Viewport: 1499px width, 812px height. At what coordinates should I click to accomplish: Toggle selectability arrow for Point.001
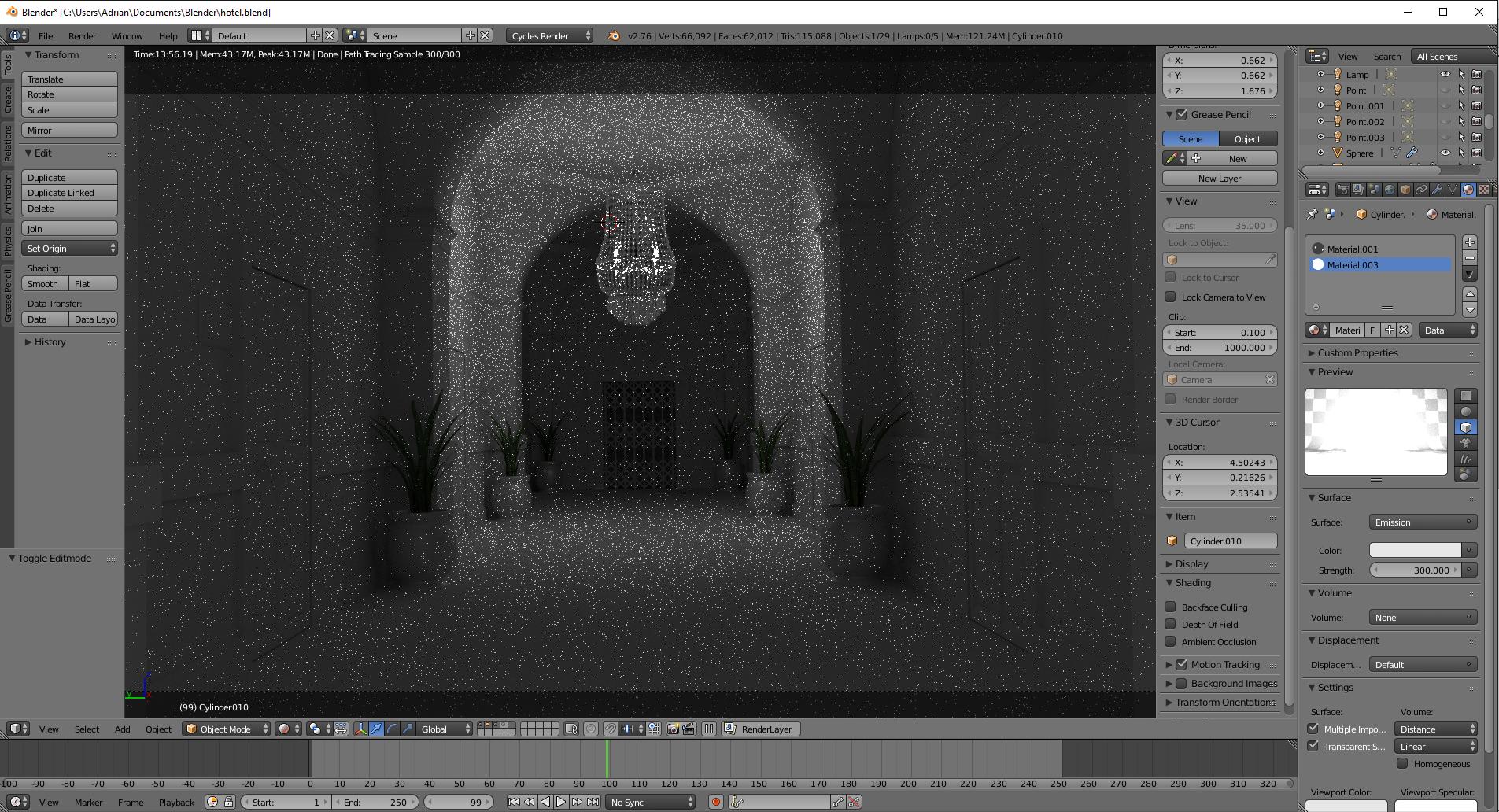(1461, 106)
